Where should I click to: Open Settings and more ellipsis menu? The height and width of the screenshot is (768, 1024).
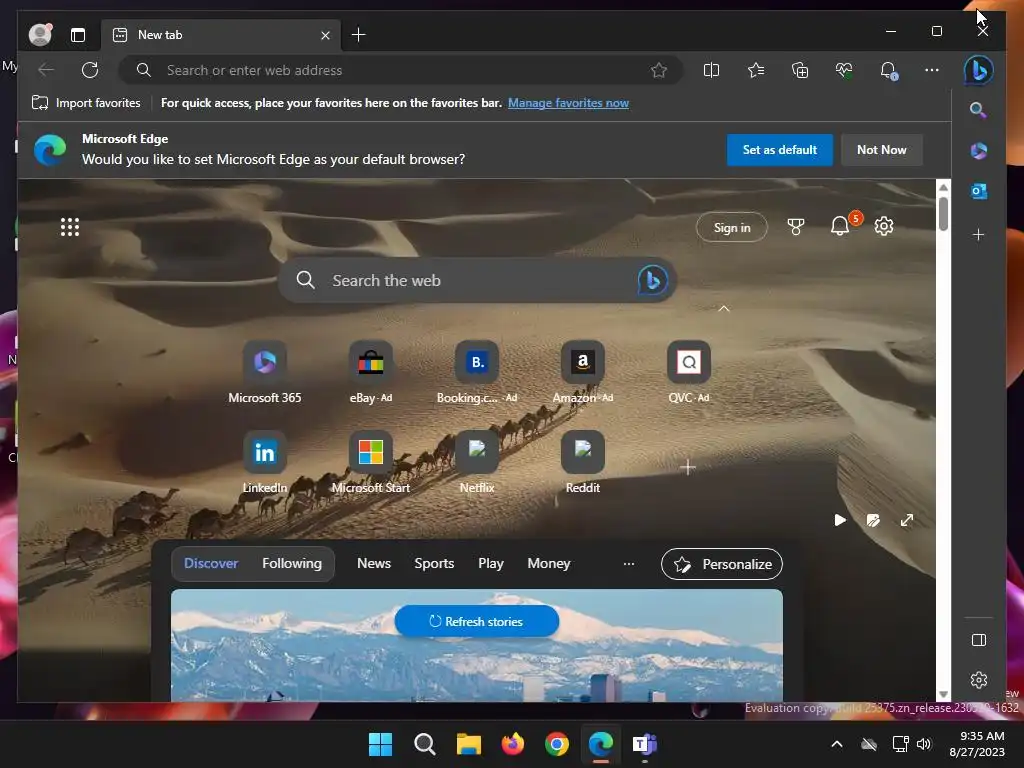pos(932,70)
